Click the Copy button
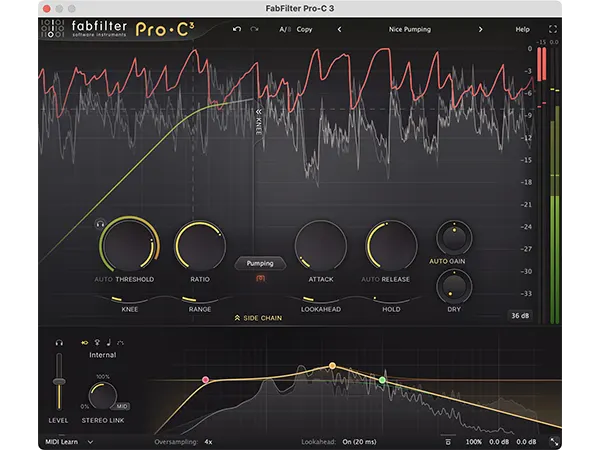The width and height of the screenshot is (600, 450). 304,29
